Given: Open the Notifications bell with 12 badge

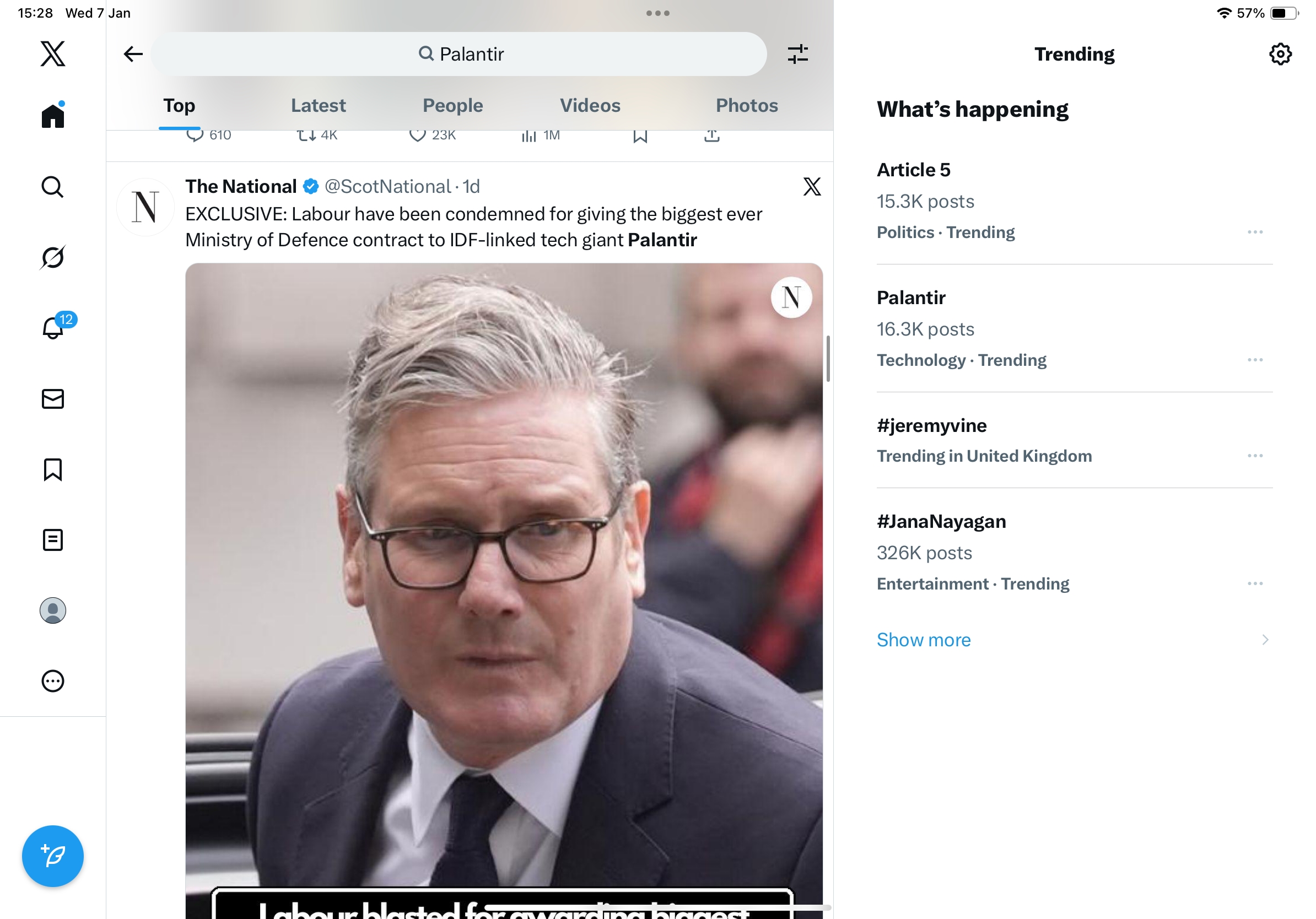Looking at the screenshot, I should click(x=53, y=328).
